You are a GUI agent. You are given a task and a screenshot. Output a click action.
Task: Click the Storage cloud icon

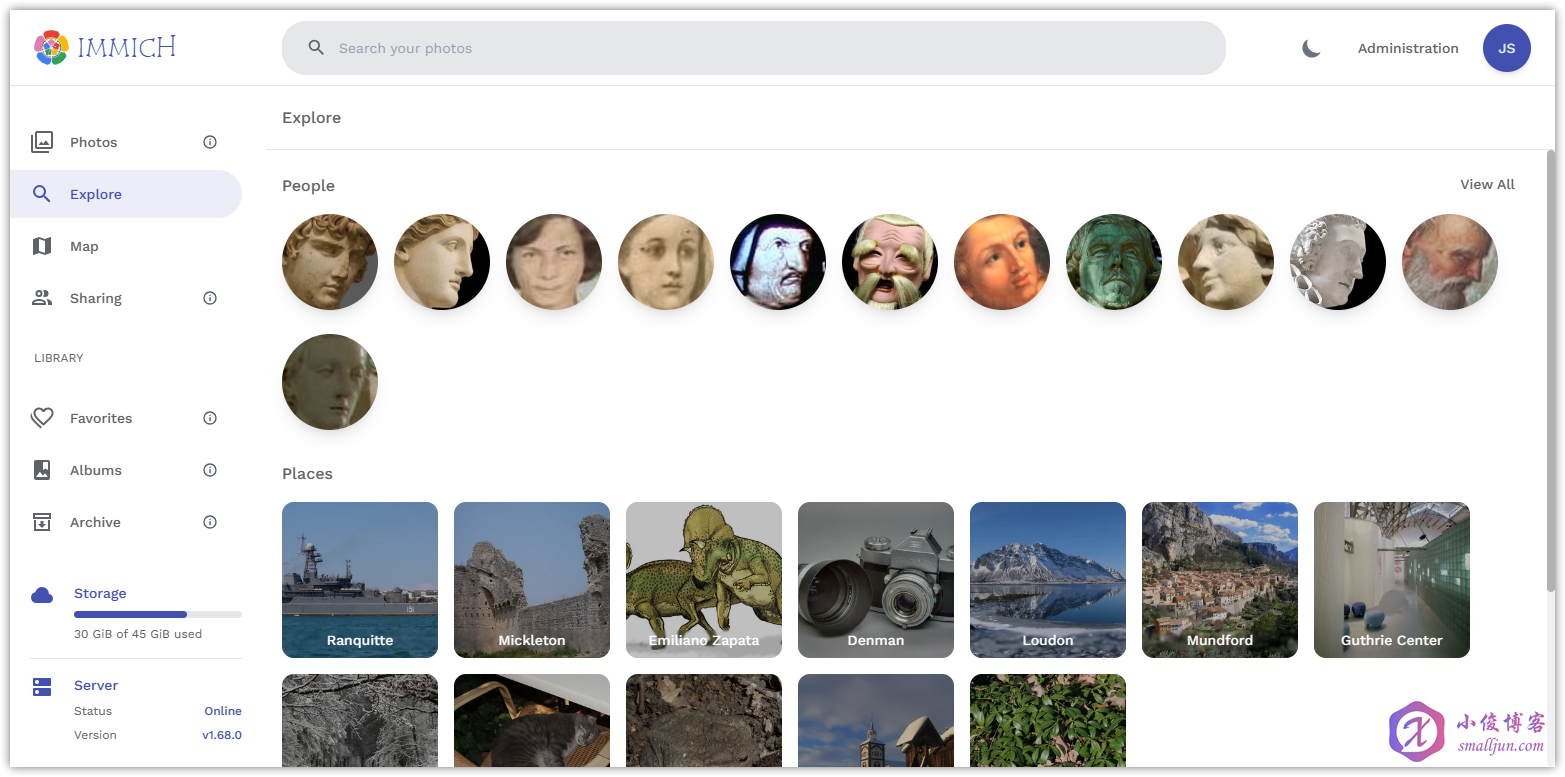(42, 595)
